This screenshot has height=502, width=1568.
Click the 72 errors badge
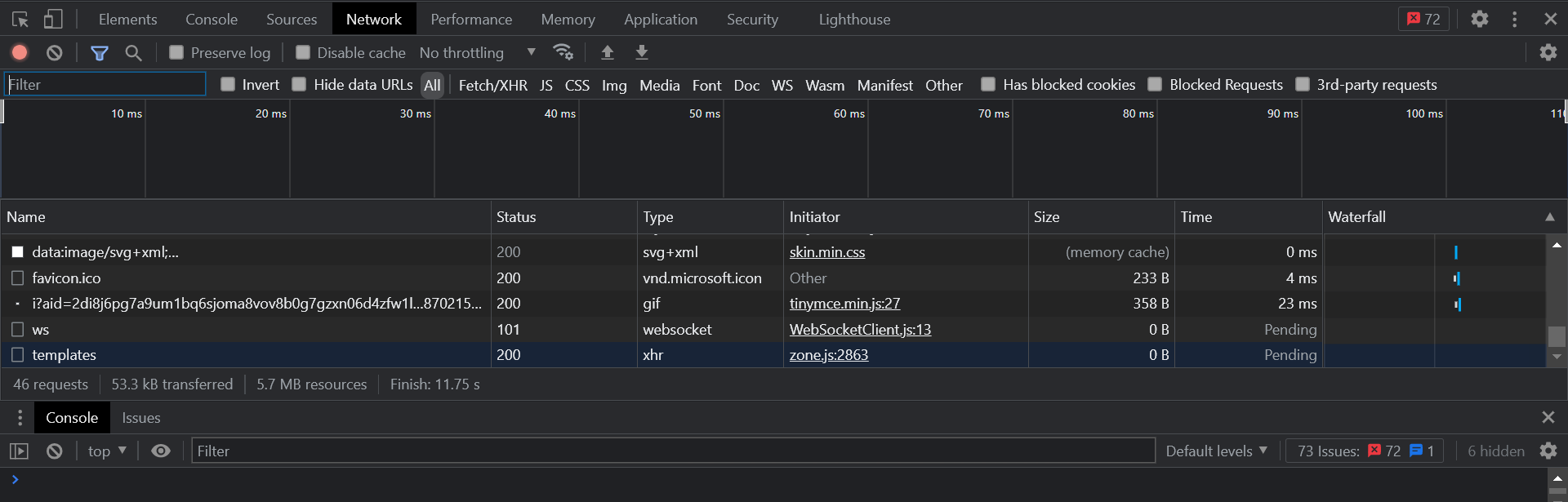tap(1423, 19)
